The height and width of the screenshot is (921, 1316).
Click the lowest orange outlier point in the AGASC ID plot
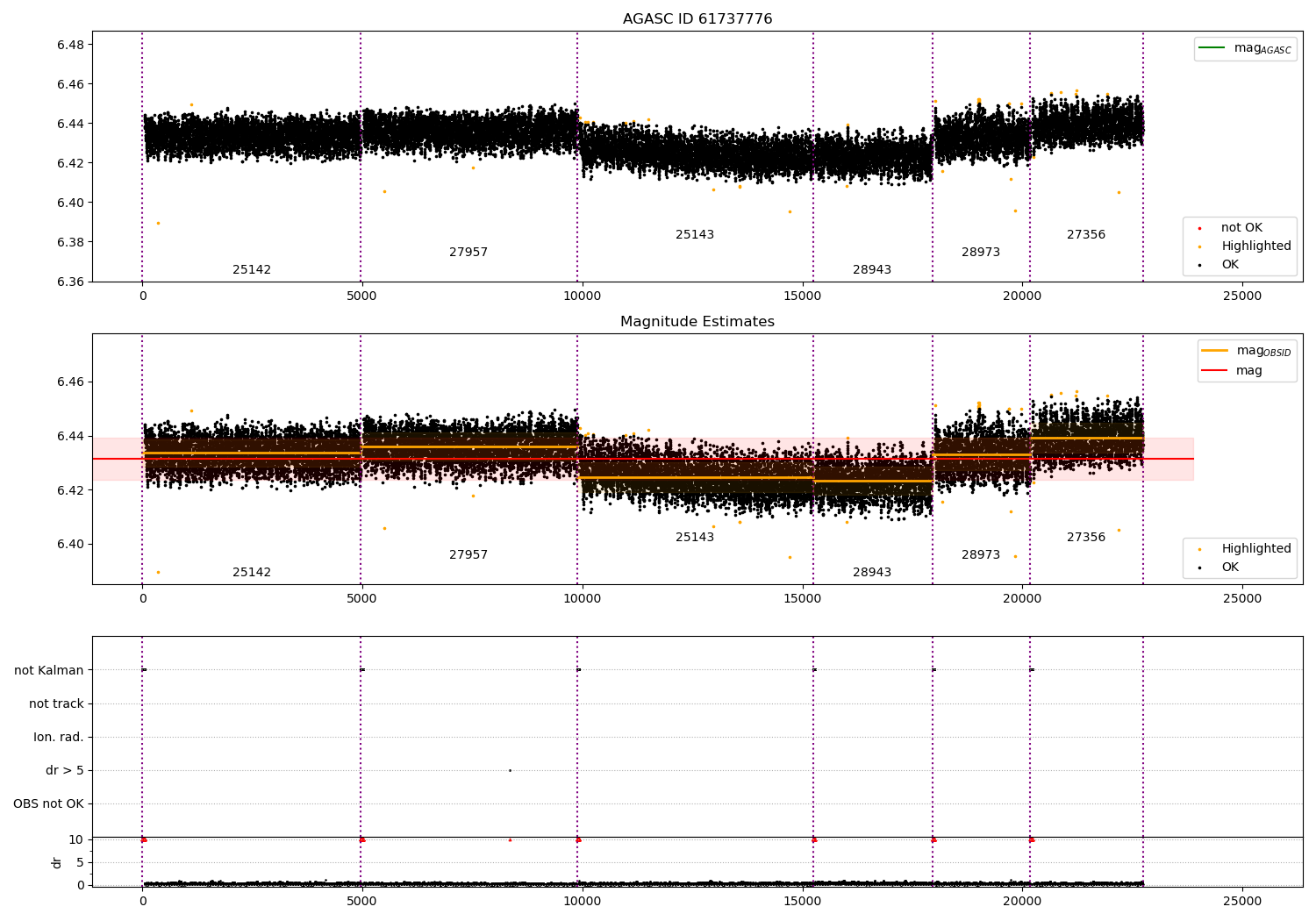click(158, 223)
